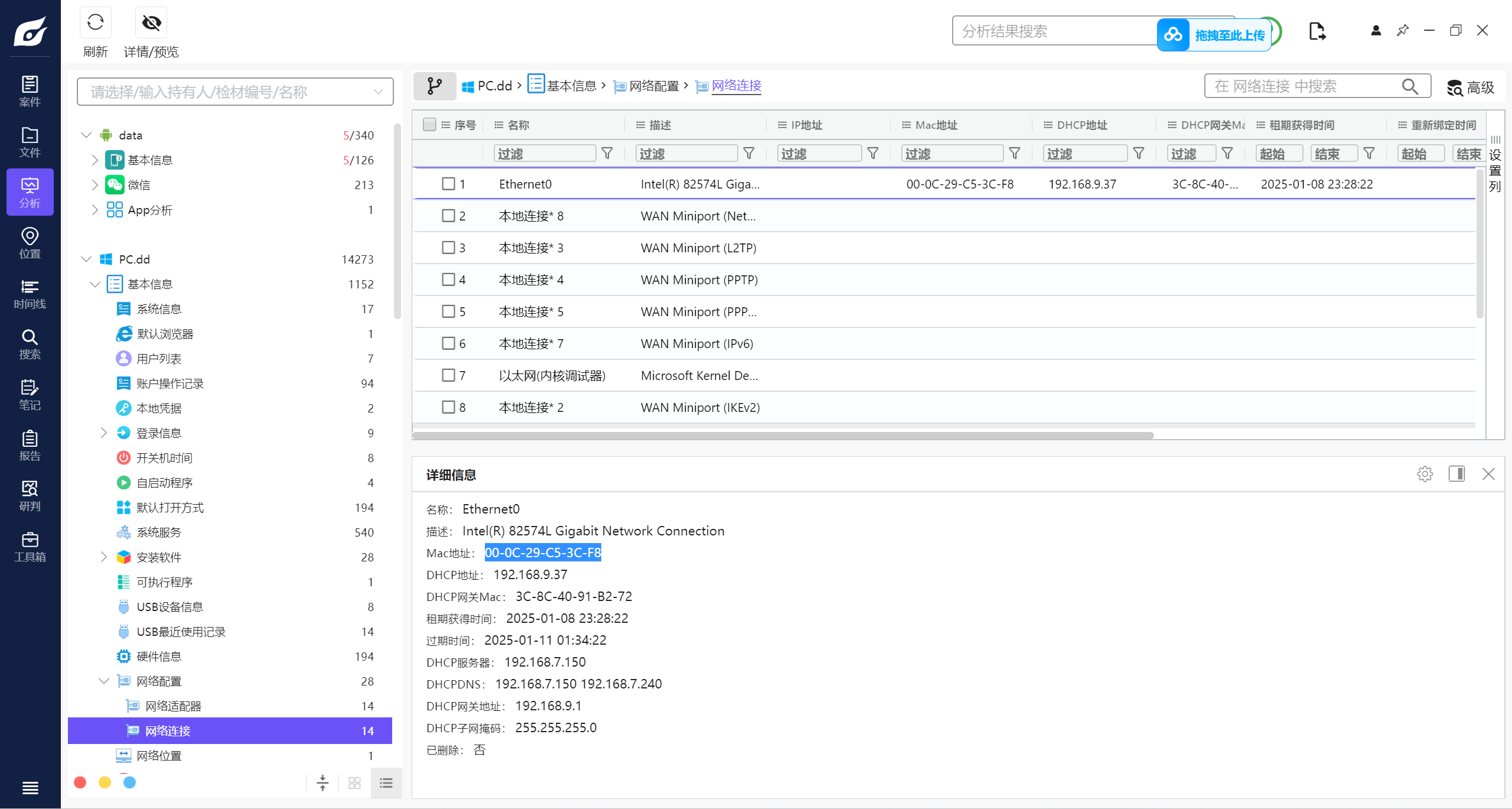The height and width of the screenshot is (809, 1512).
Task: Select 网络适配器 in the tree
Action: pos(173,706)
